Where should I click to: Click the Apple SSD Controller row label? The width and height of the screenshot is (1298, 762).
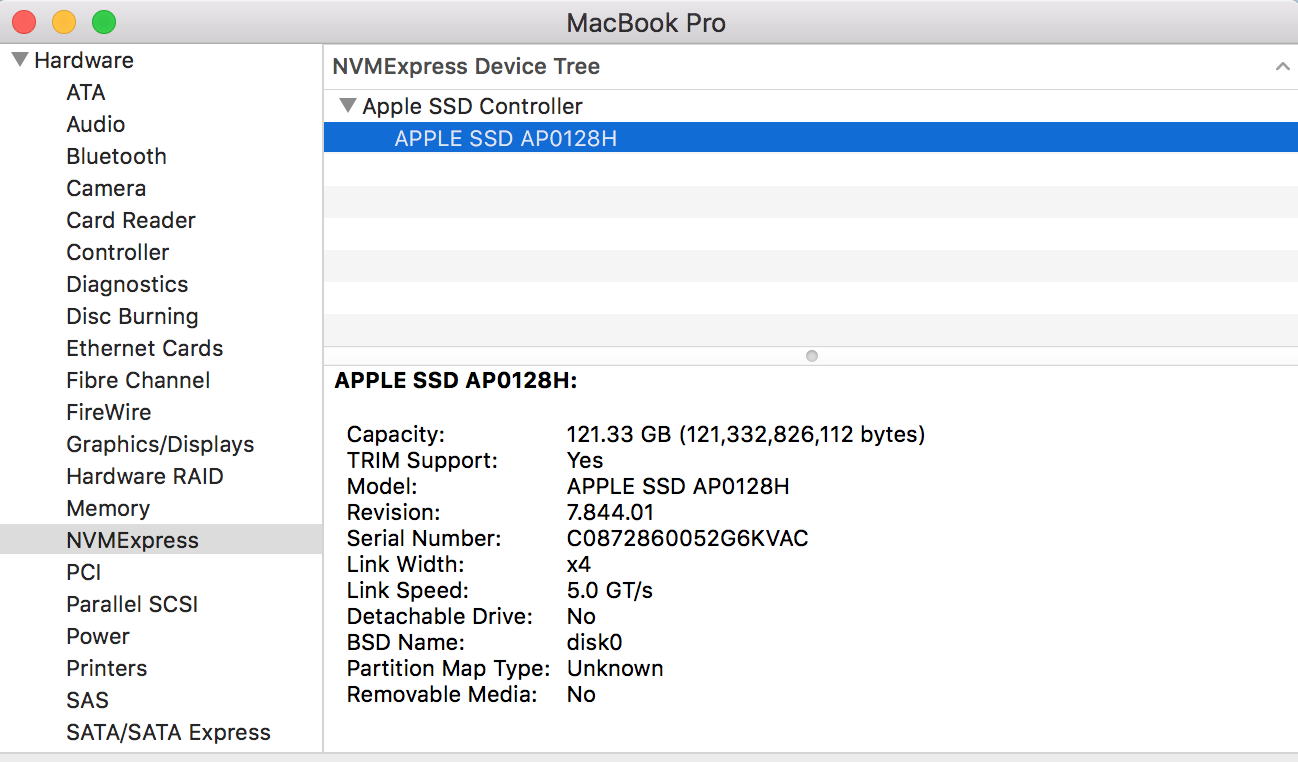[x=472, y=106]
